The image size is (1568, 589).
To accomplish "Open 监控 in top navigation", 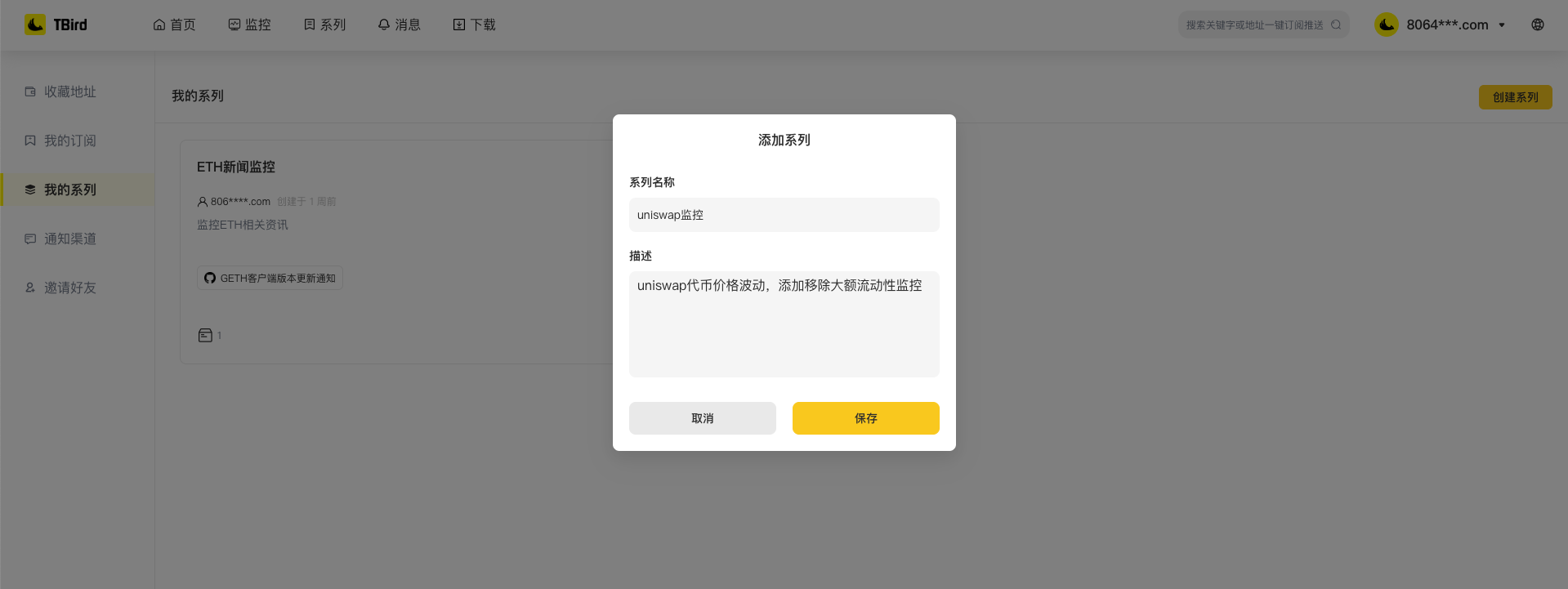I will tap(249, 25).
